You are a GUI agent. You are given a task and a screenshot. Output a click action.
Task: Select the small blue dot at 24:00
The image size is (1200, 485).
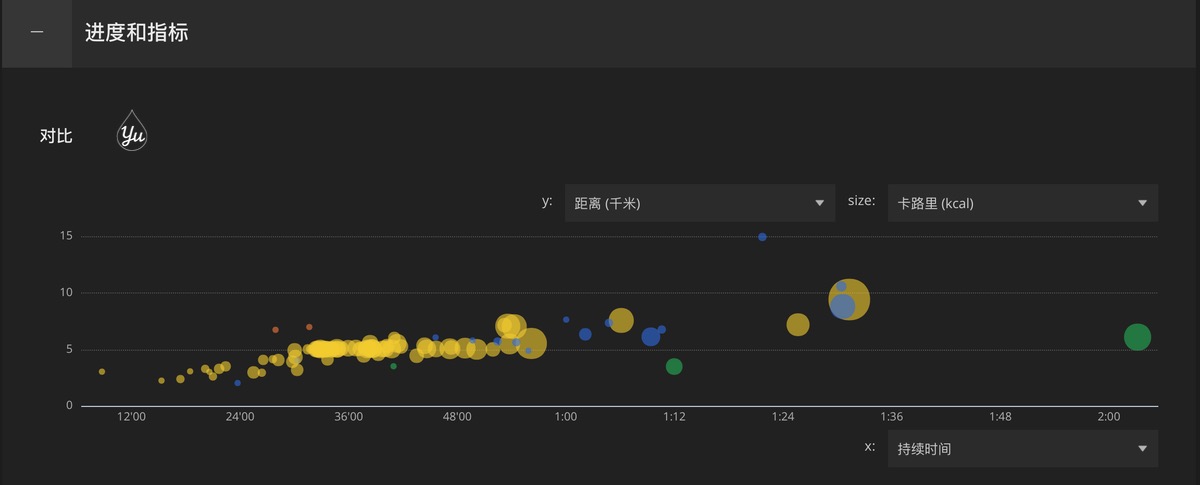point(237,383)
